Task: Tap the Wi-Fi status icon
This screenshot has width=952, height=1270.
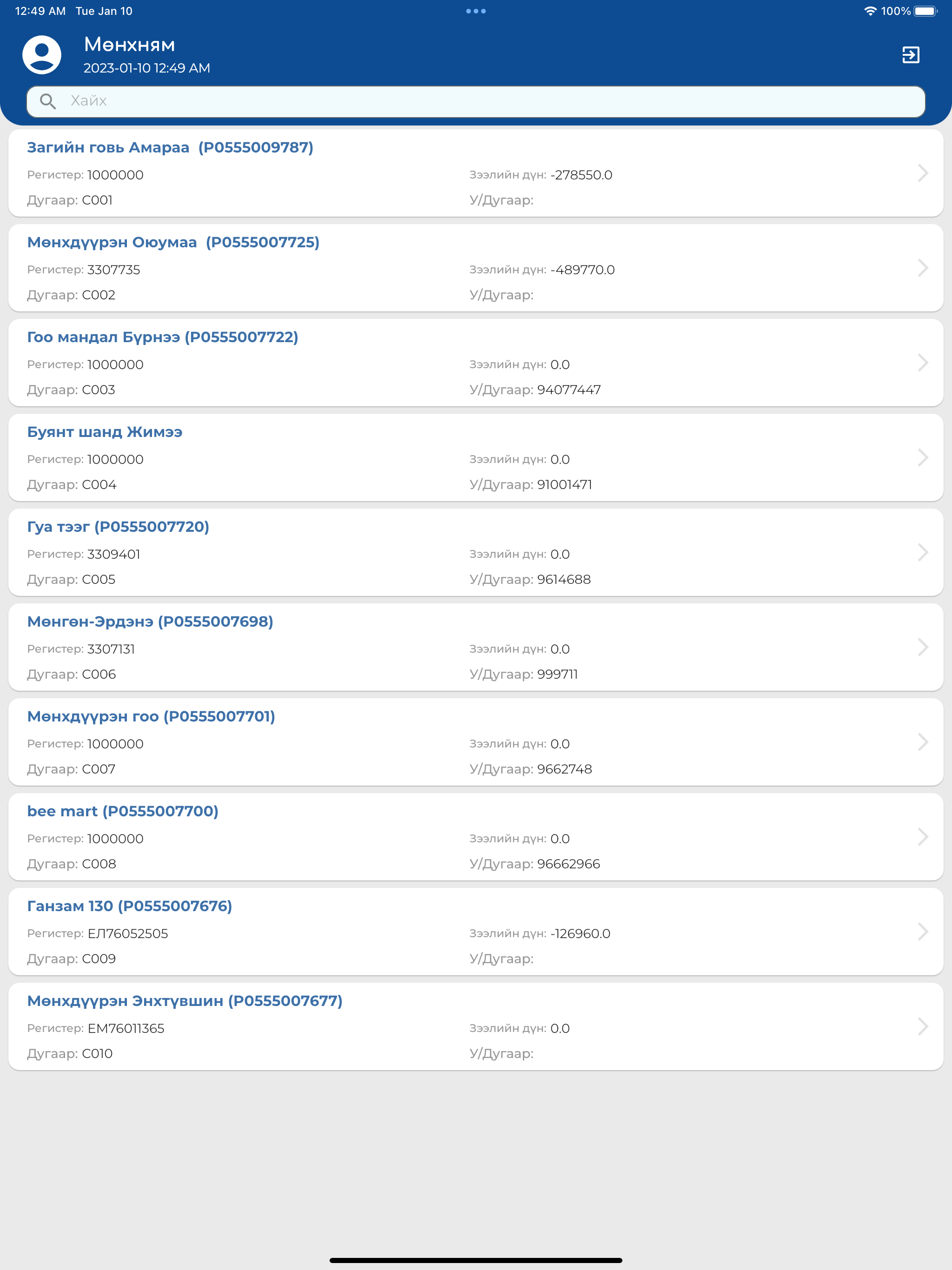Action: point(870,11)
